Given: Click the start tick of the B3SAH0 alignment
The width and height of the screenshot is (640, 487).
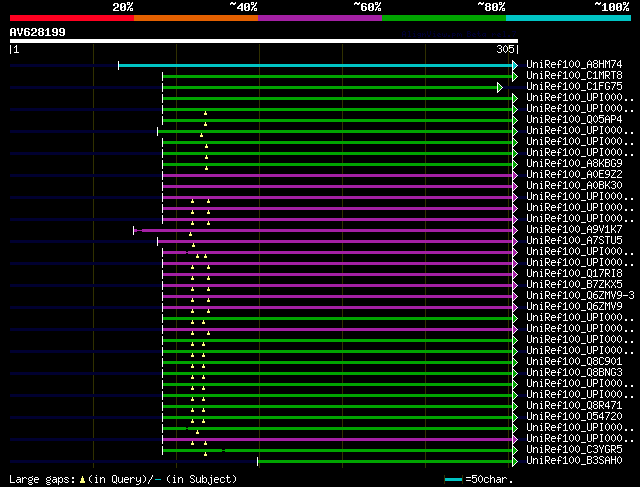Looking at the screenshot, I should (x=257, y=461).
